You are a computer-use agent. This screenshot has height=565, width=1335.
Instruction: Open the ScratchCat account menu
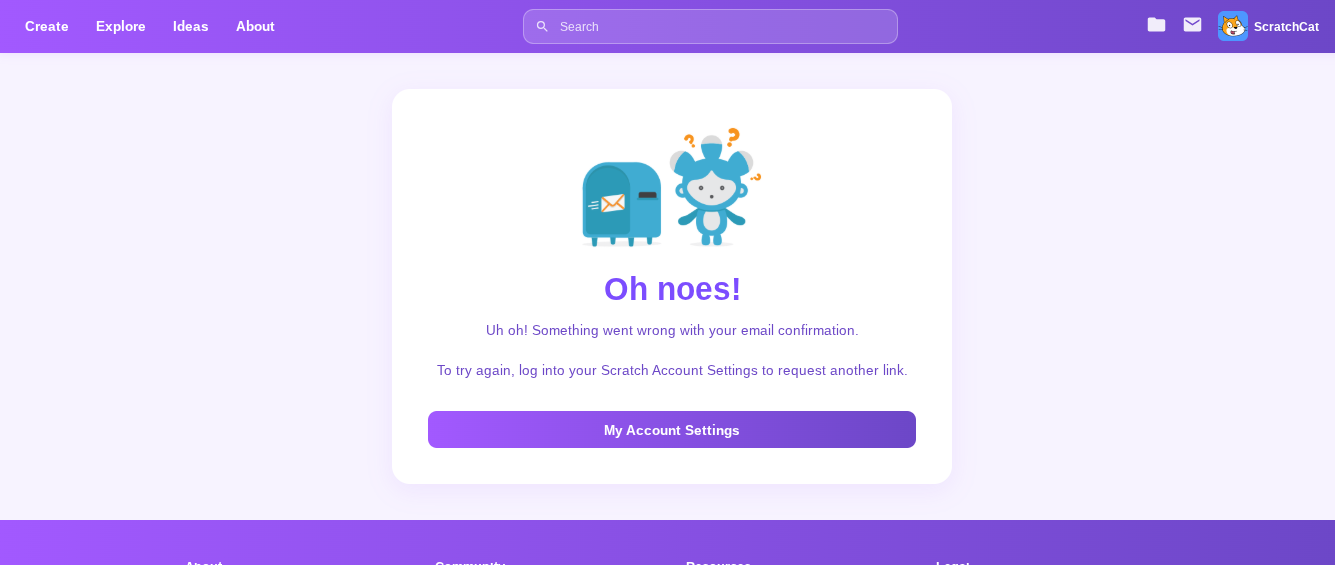(x=1286, y=27)
